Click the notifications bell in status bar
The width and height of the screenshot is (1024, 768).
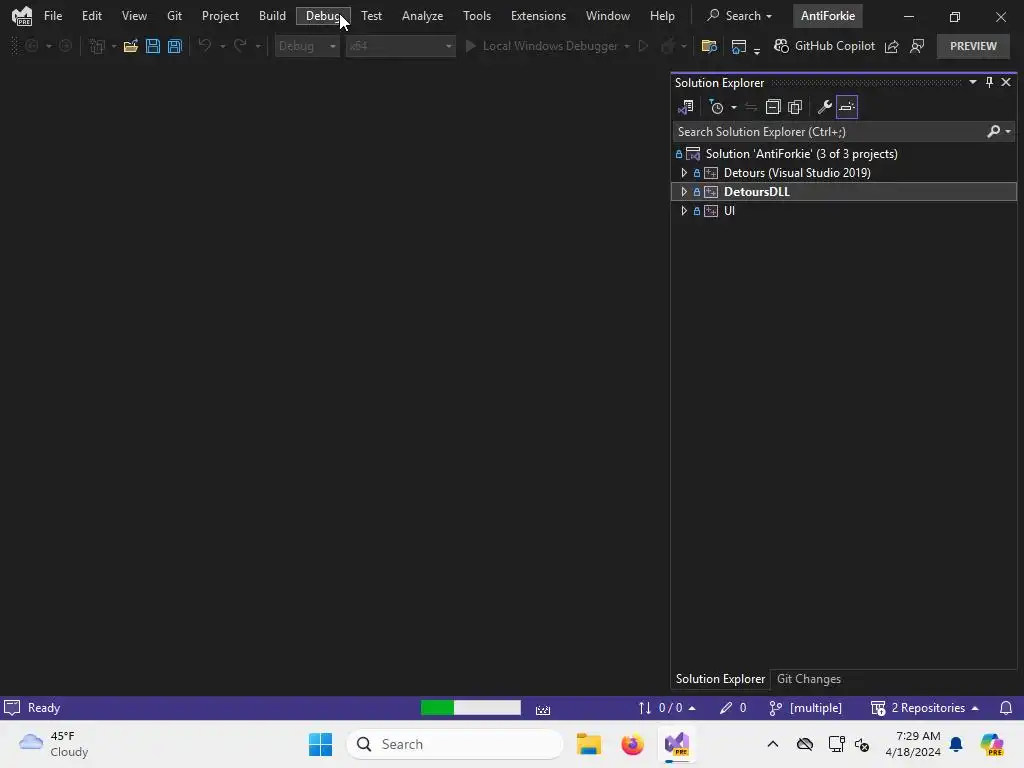1006,708
